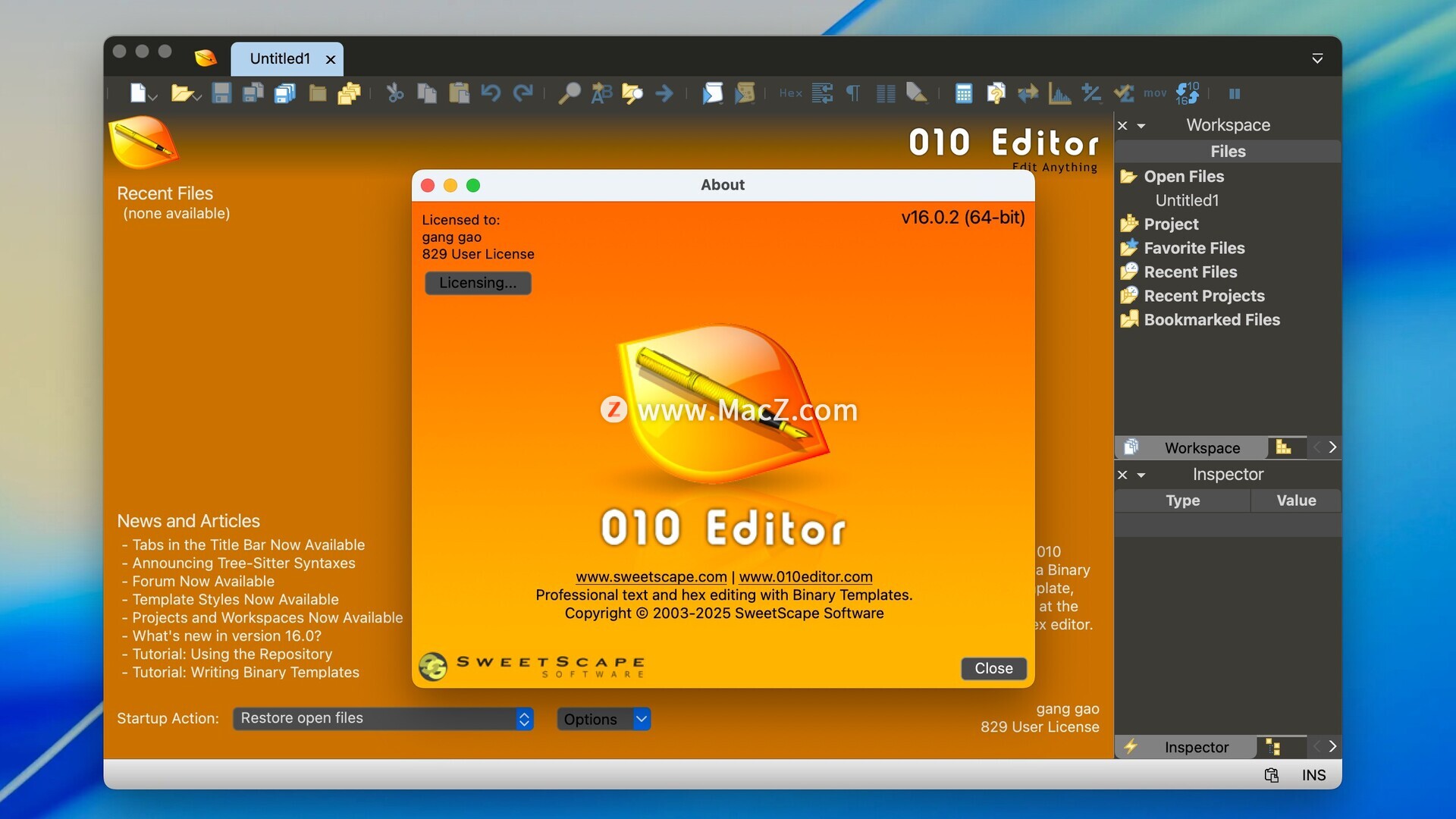Click the Run Template icon
Screen dimensions: 1456x819
click(x=745, y=93)
